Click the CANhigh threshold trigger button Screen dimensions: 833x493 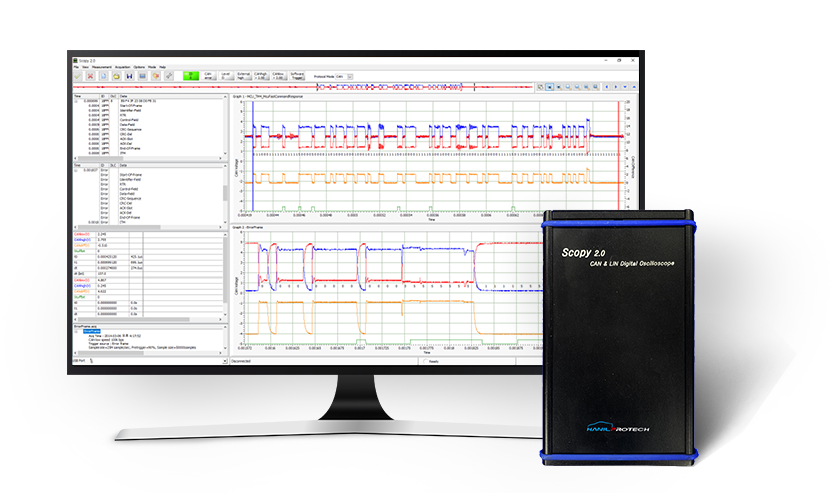point(261,76)
